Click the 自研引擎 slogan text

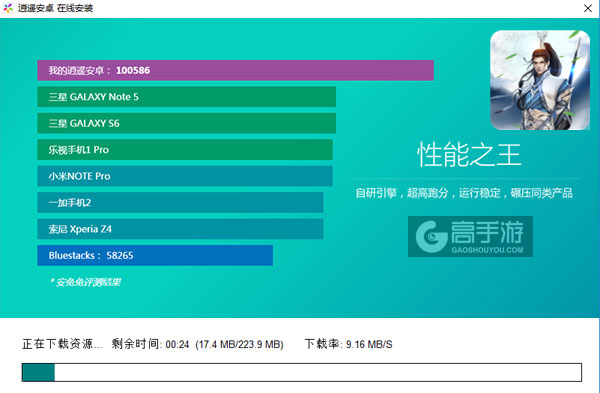464,193
